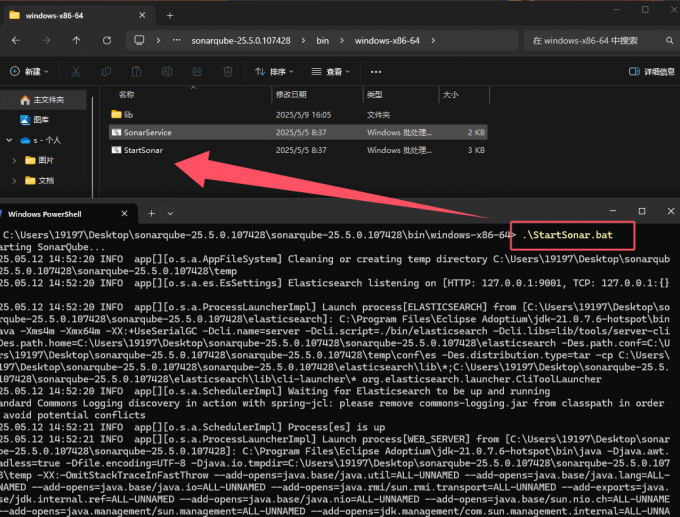
Task: Expand chevron after bin breadcrumb
Action: [342, 40]
